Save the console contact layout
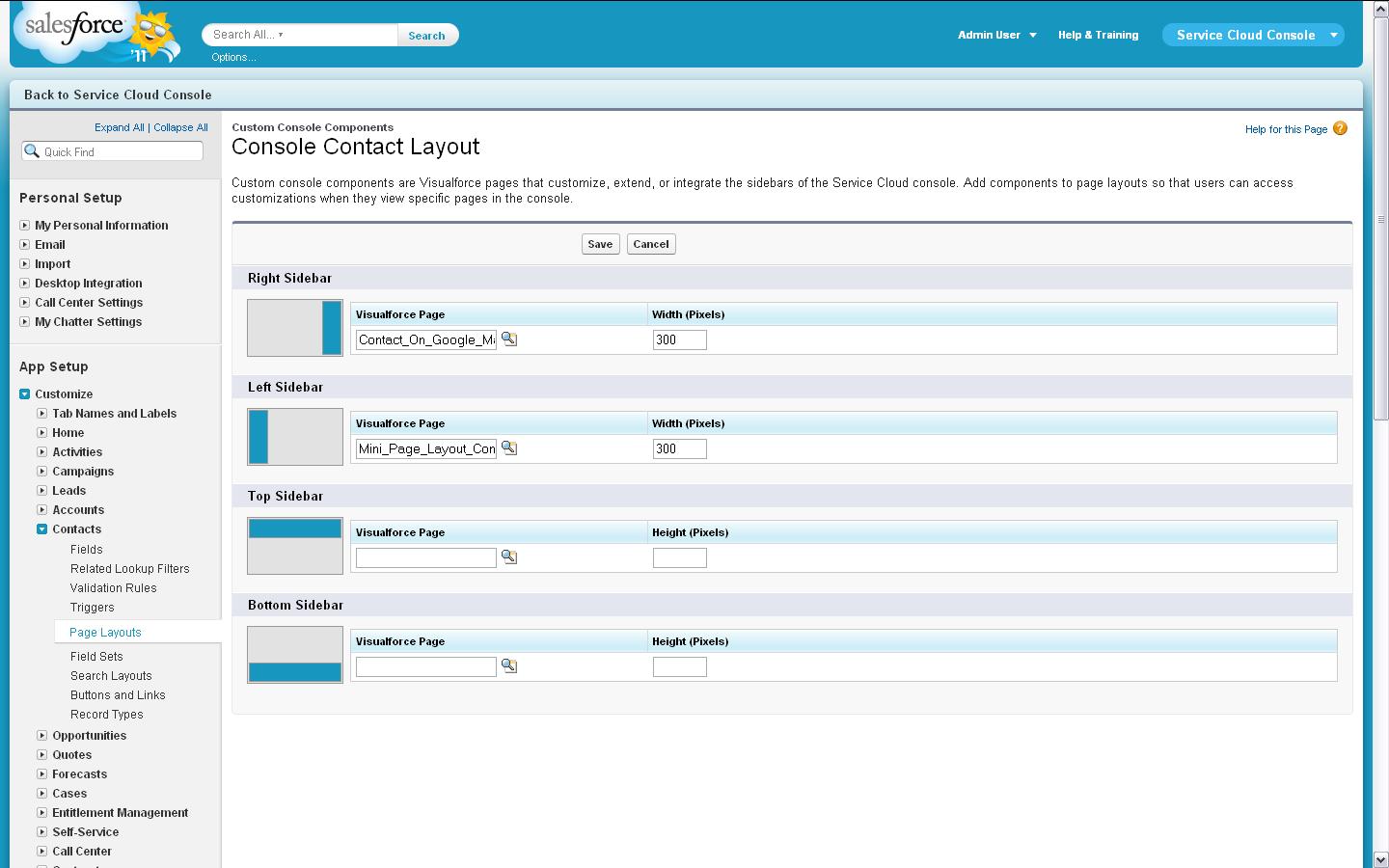This screenshot has height=868, width=1389. tap(600, 244)
